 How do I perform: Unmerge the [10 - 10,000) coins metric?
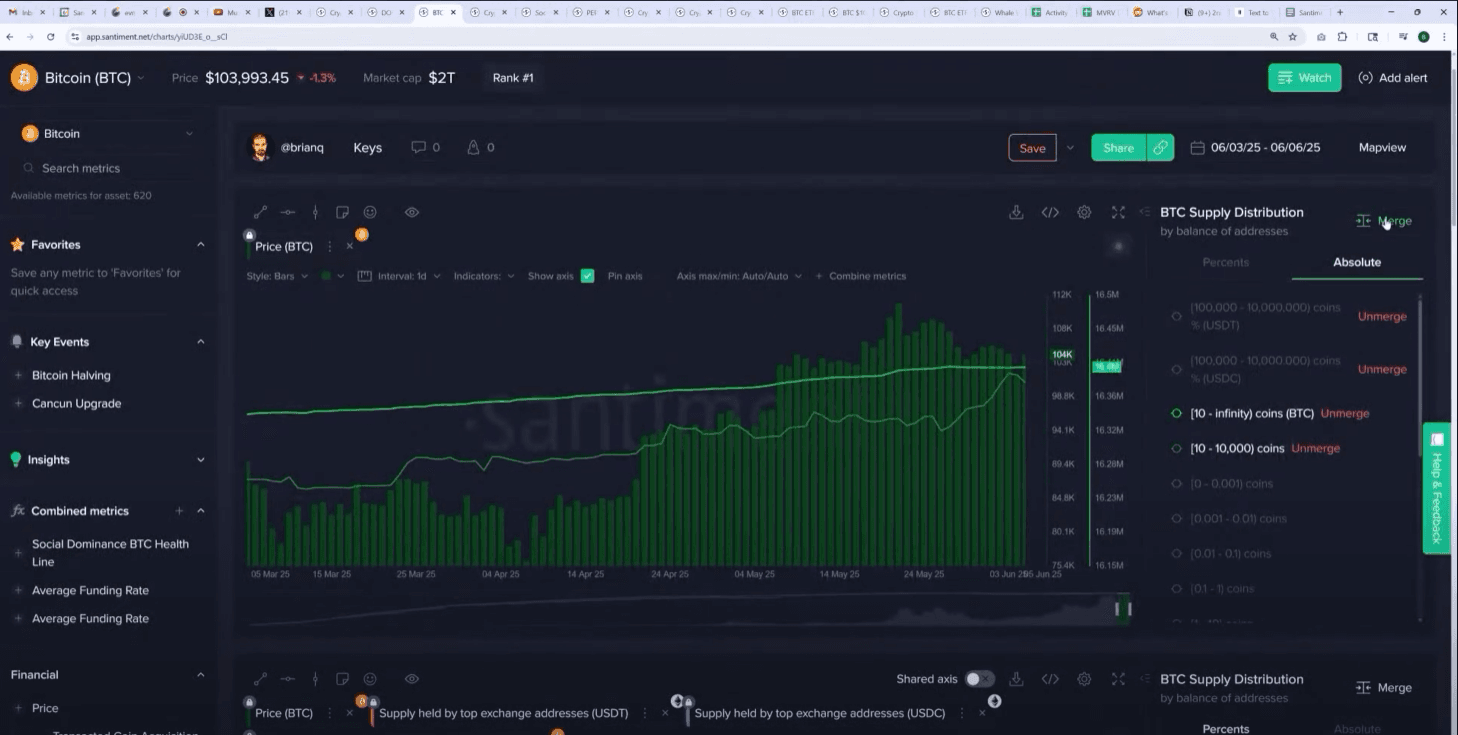1315,449
